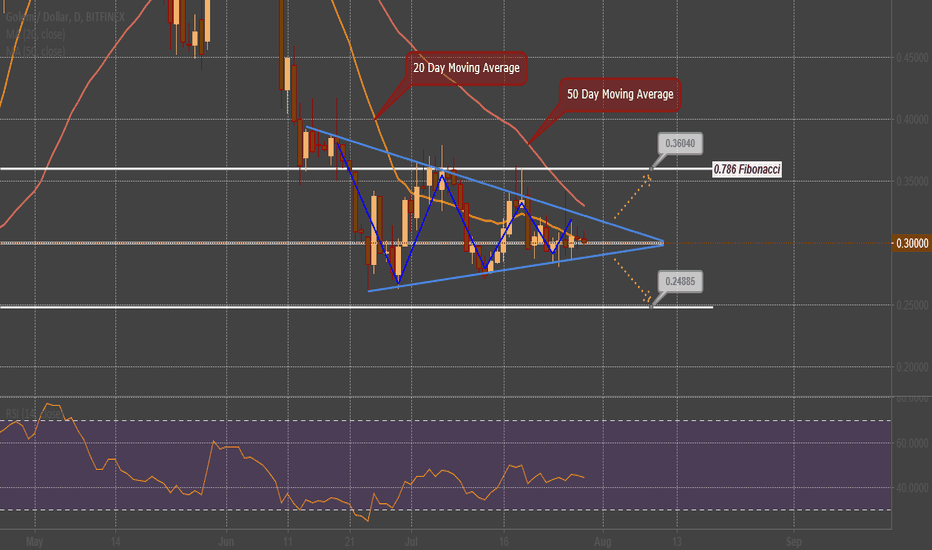Click the 0.24885 price target callout

(680, 281)
